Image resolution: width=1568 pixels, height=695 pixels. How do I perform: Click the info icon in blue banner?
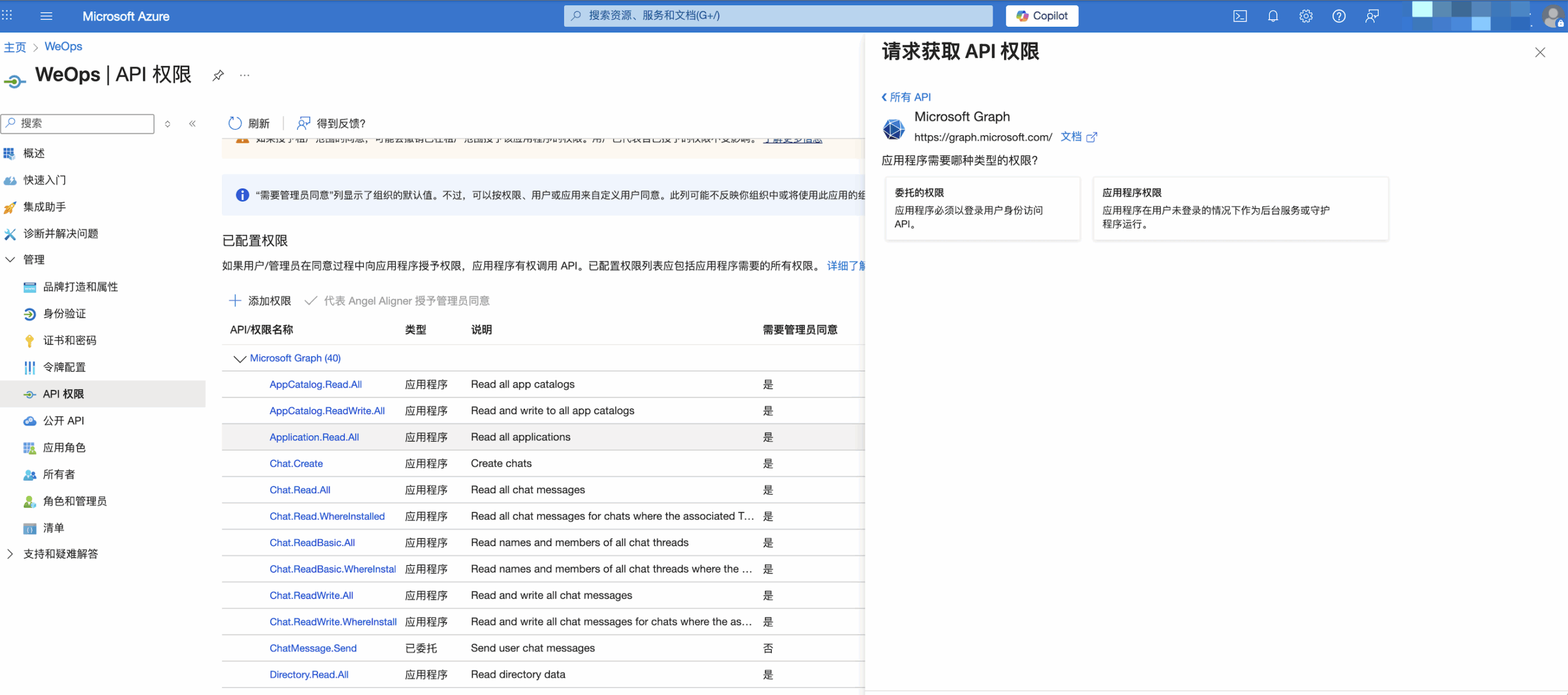tap(243, 195)
